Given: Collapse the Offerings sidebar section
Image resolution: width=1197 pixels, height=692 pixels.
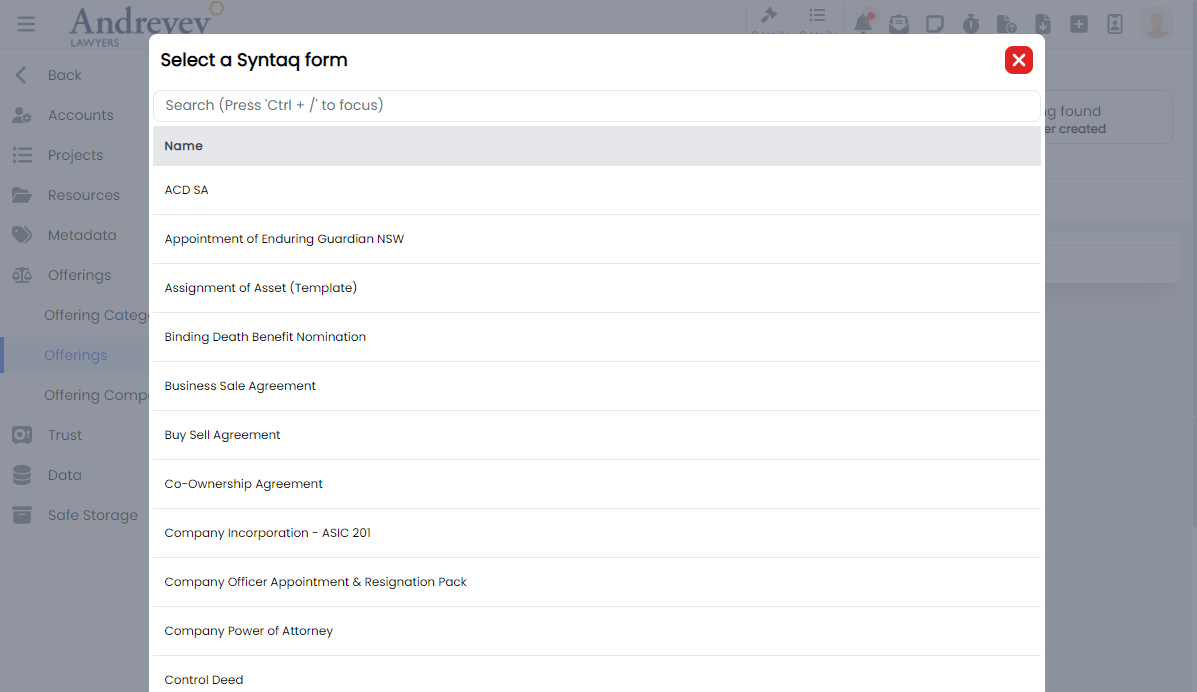Looking at the screenshot, I should pos(79,275).
